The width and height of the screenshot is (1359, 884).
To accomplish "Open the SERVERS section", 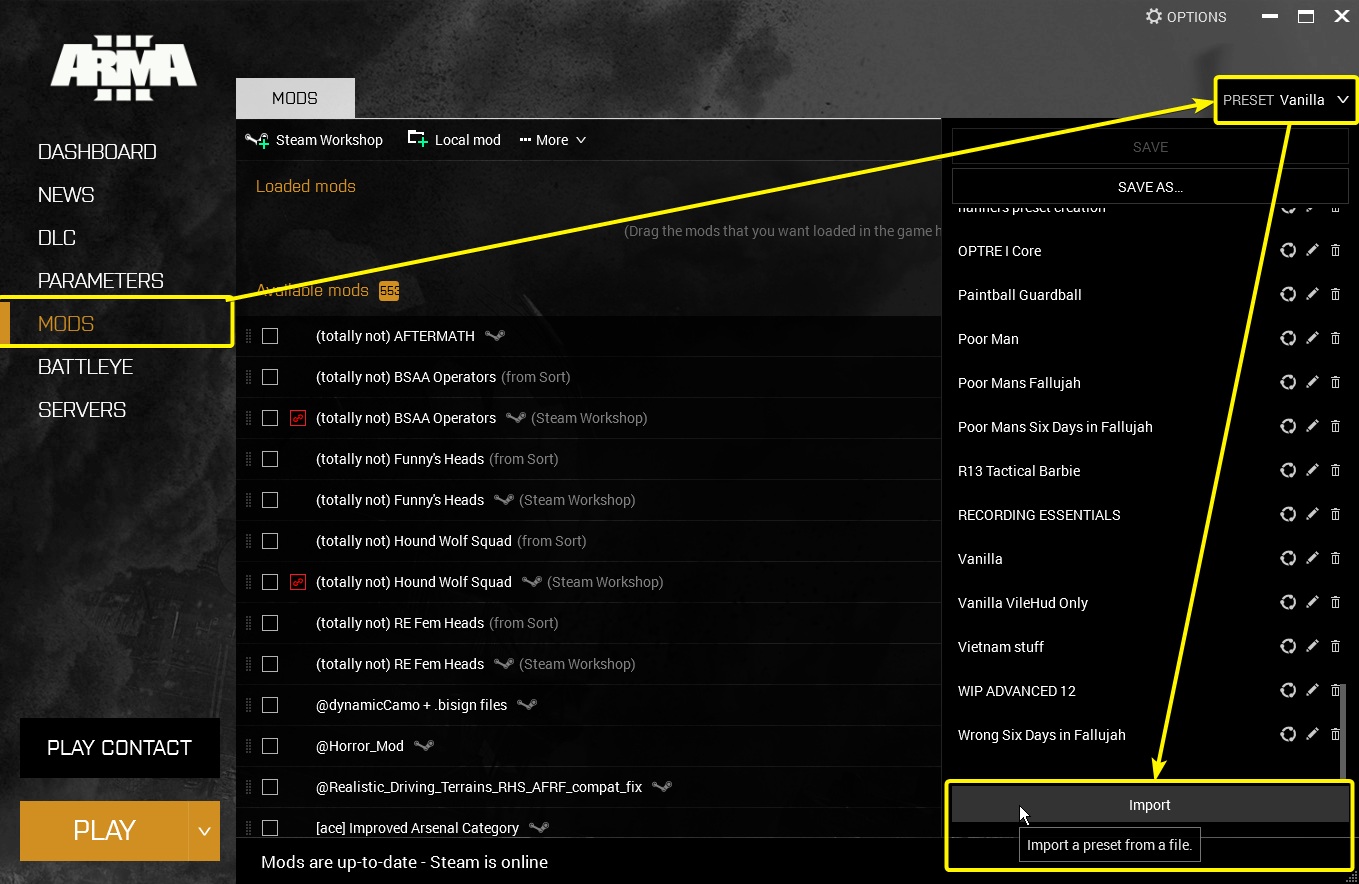I will click(x=82, y=410).
